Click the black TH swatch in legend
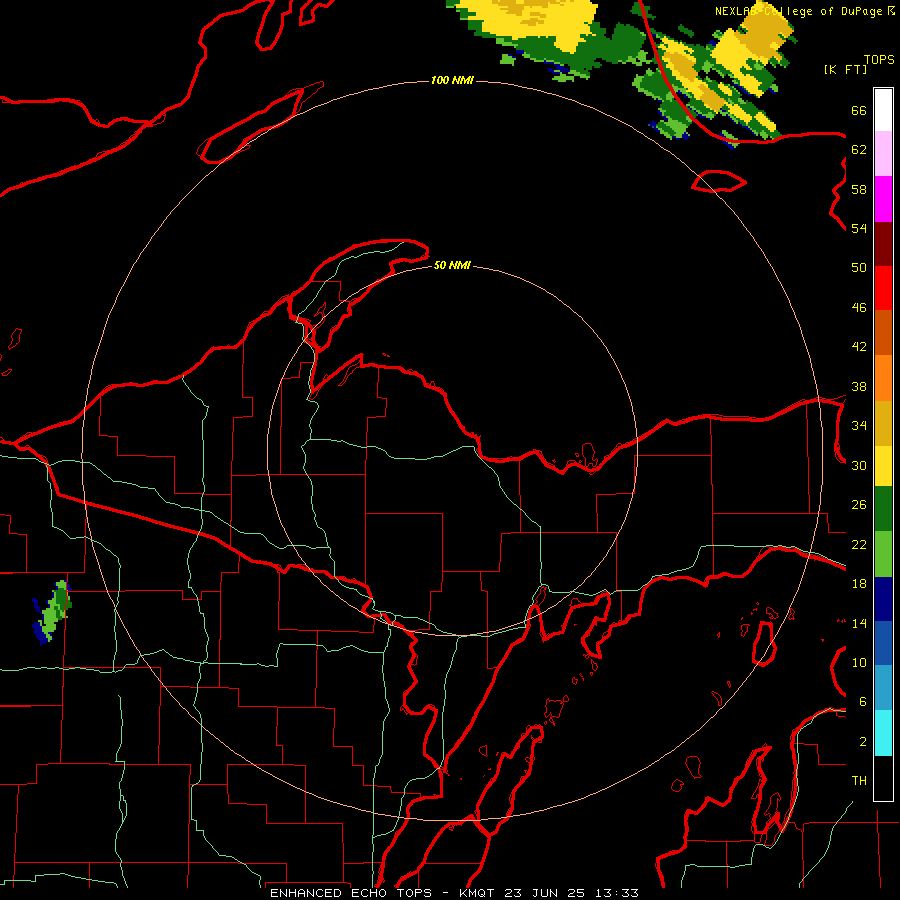The image size is (900, 900). tap(883, 778)
